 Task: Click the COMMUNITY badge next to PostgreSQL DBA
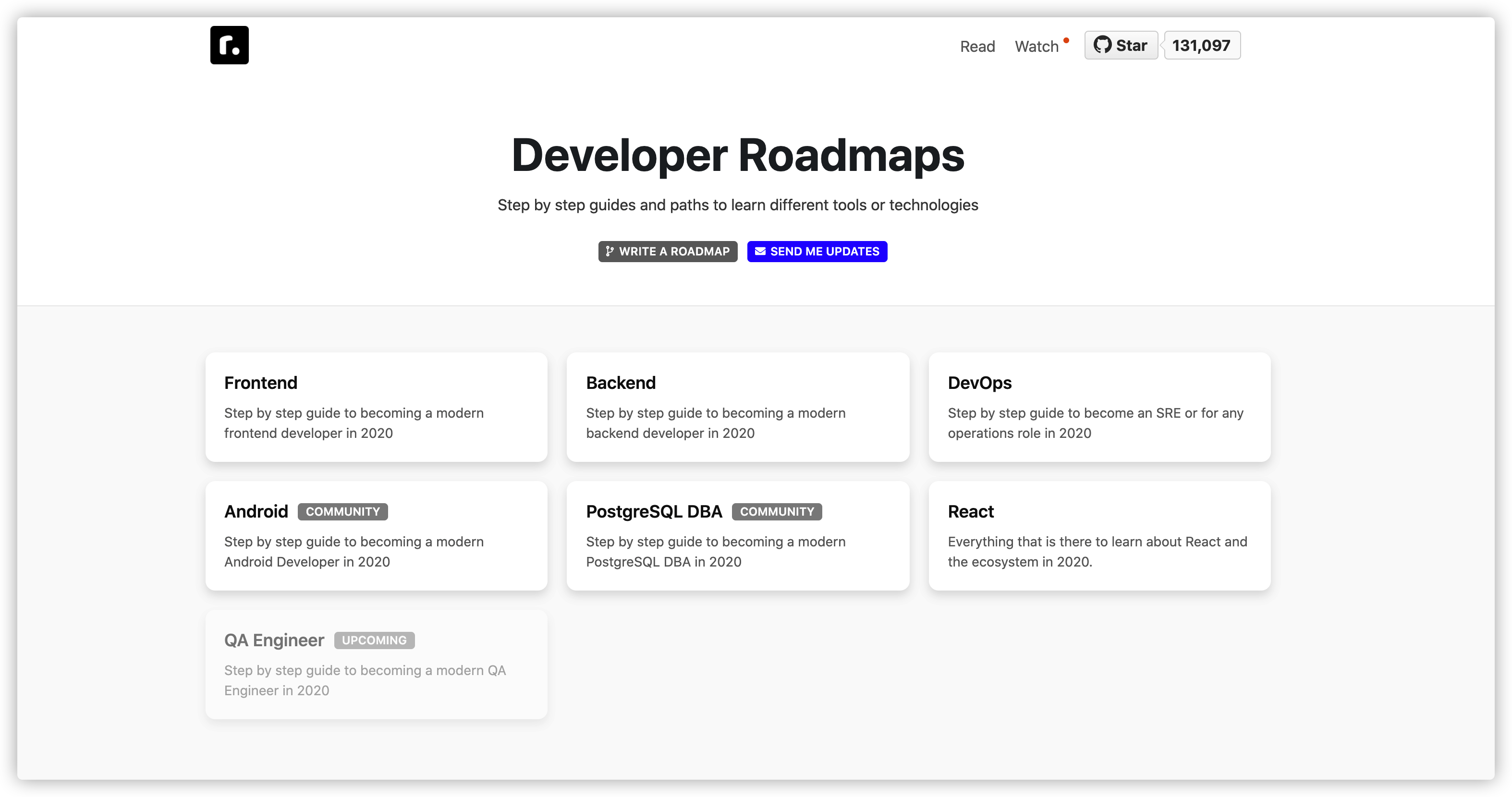point(777,512)
